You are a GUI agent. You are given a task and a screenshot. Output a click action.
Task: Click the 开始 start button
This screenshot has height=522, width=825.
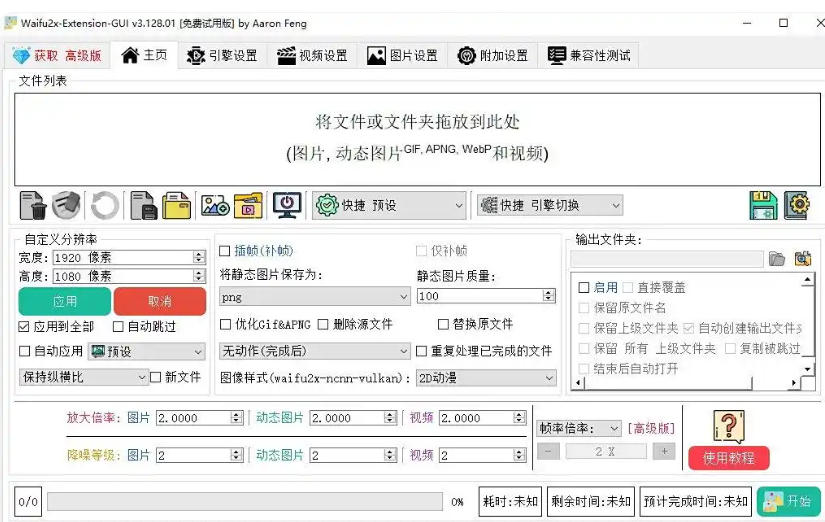789,501
